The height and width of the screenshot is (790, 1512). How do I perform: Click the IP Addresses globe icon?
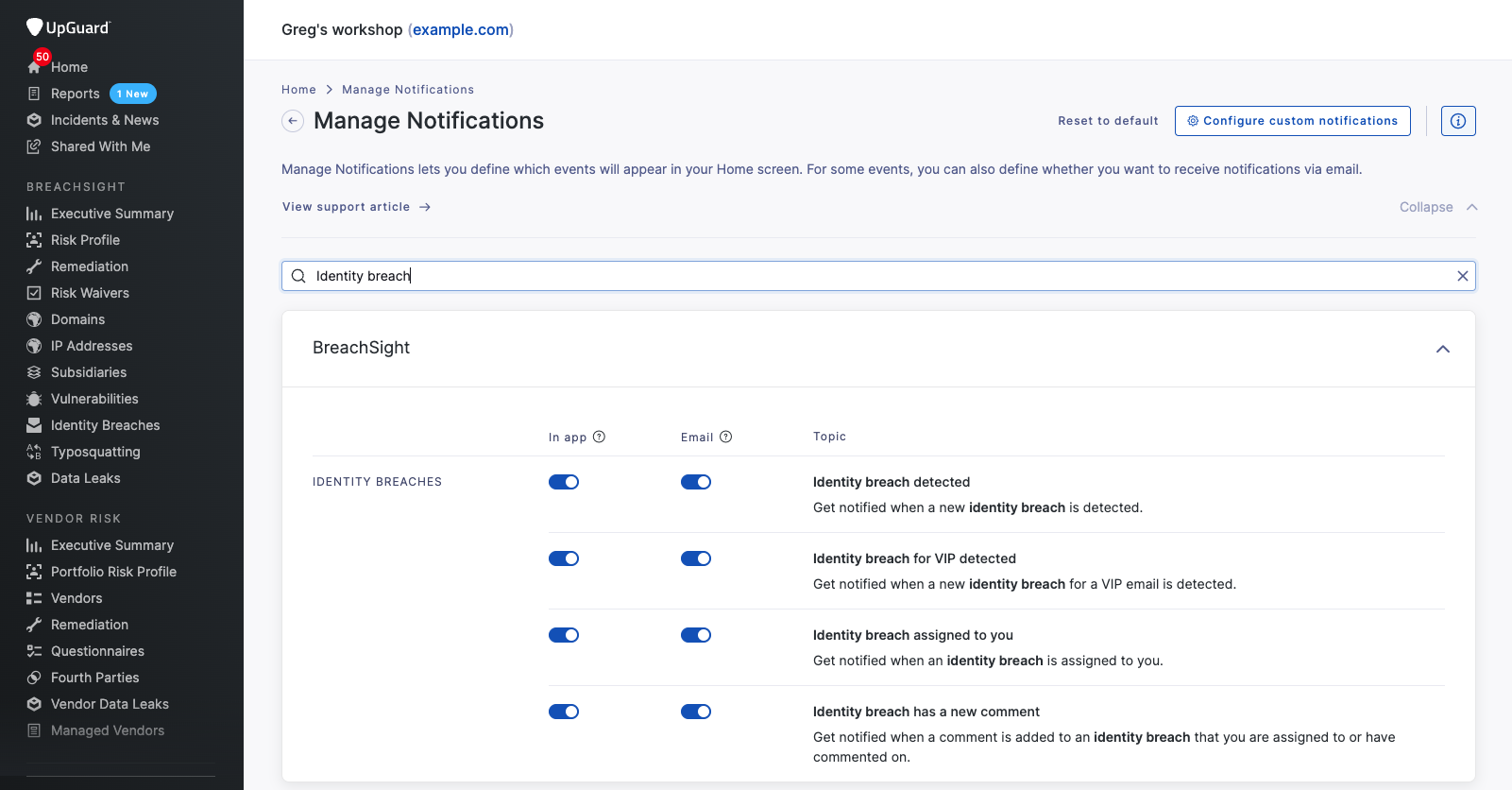click(34, 346)
